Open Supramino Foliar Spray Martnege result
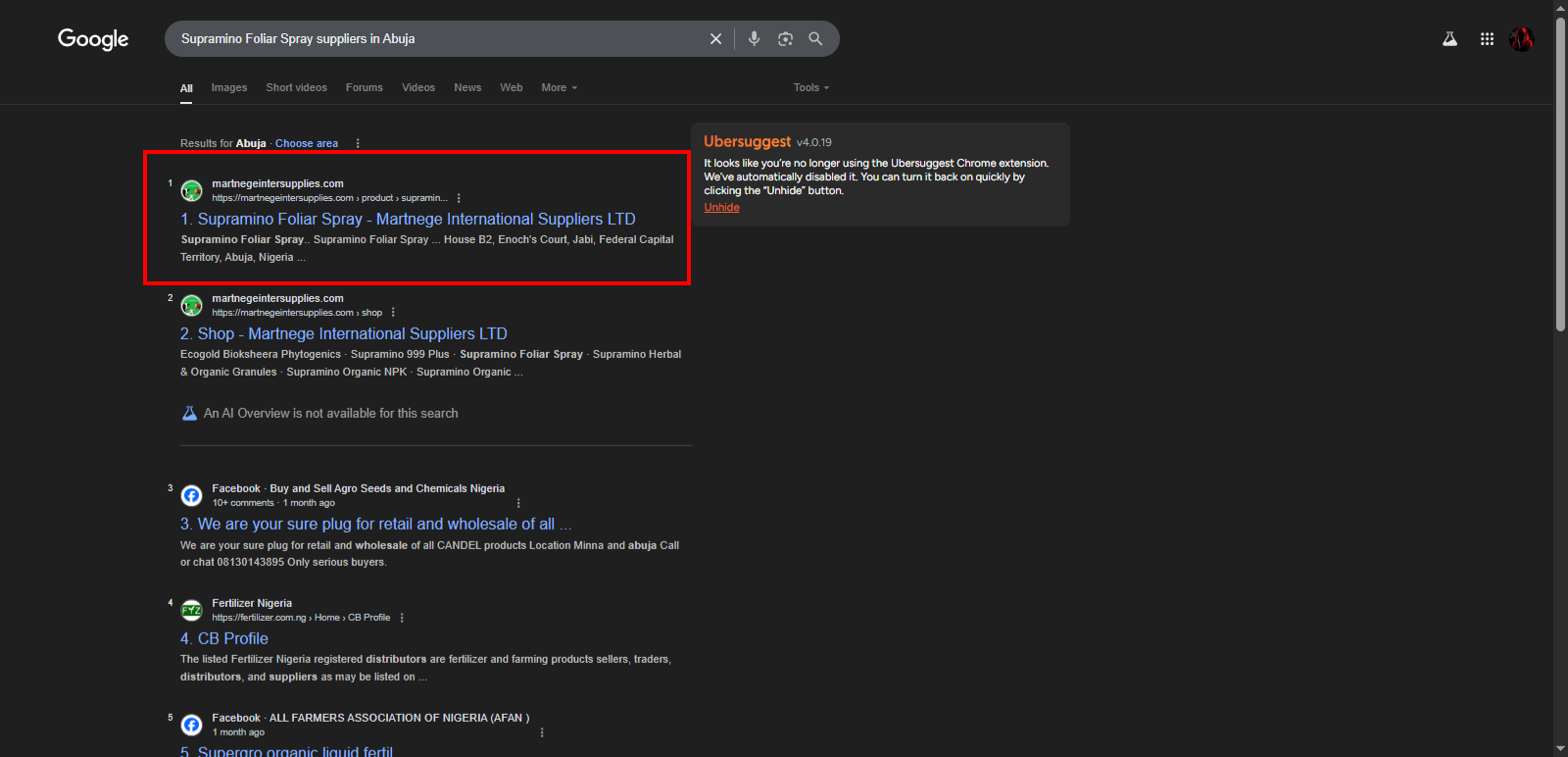Viewport: 1568px width, 757px height. click(408, 220)
